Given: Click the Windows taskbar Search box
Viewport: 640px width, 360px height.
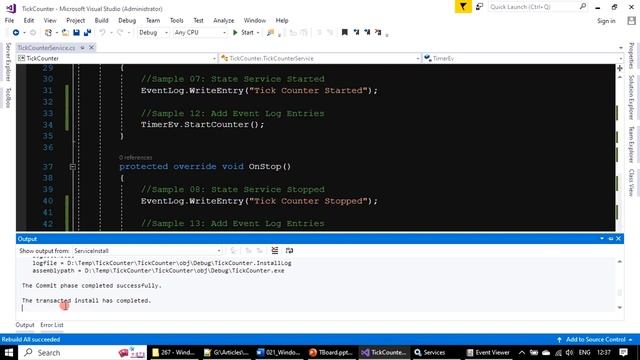Looking at the screenshot, I should click(82, 353).
